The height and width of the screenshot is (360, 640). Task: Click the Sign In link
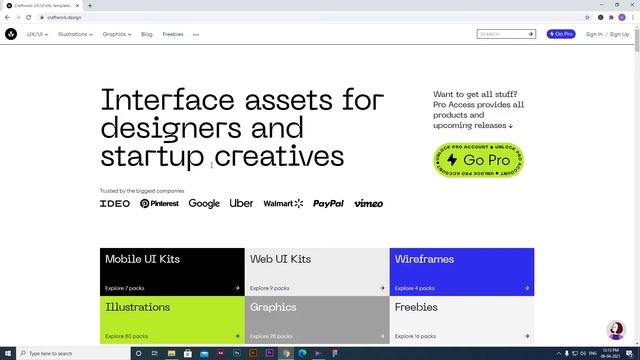tap(594, 34)
